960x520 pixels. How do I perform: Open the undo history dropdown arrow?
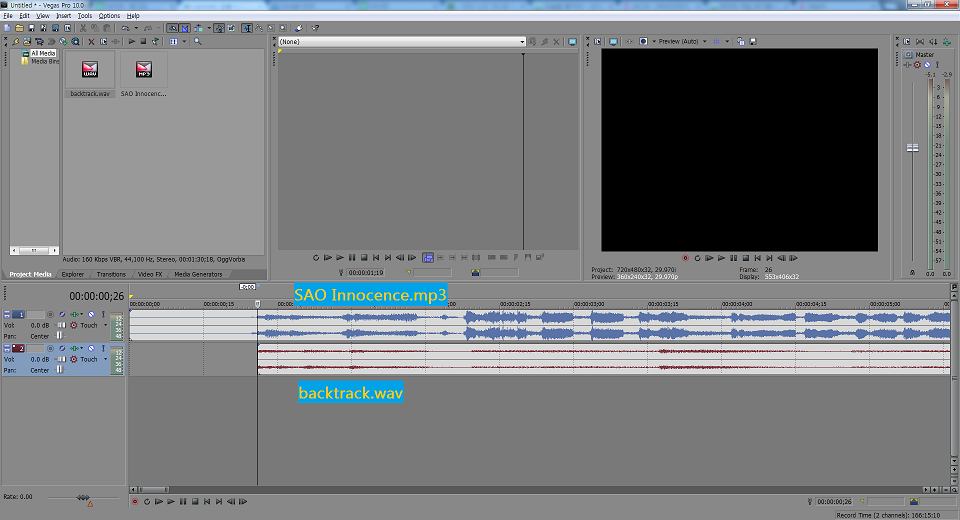136,28
